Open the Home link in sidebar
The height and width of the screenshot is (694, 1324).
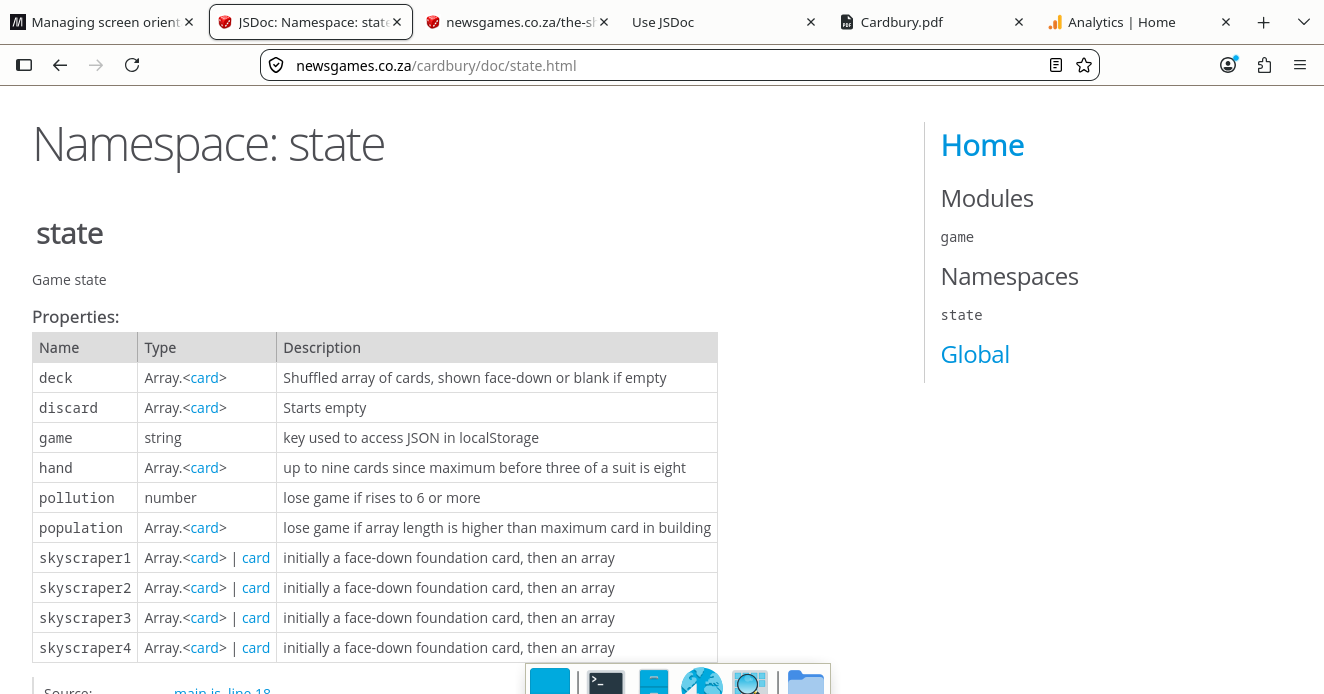[x=982, y=145]
